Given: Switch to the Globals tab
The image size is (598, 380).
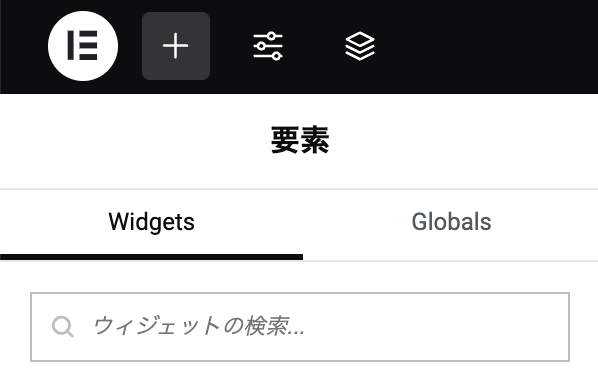Looking at the screenshot, I should click(451, 224).
